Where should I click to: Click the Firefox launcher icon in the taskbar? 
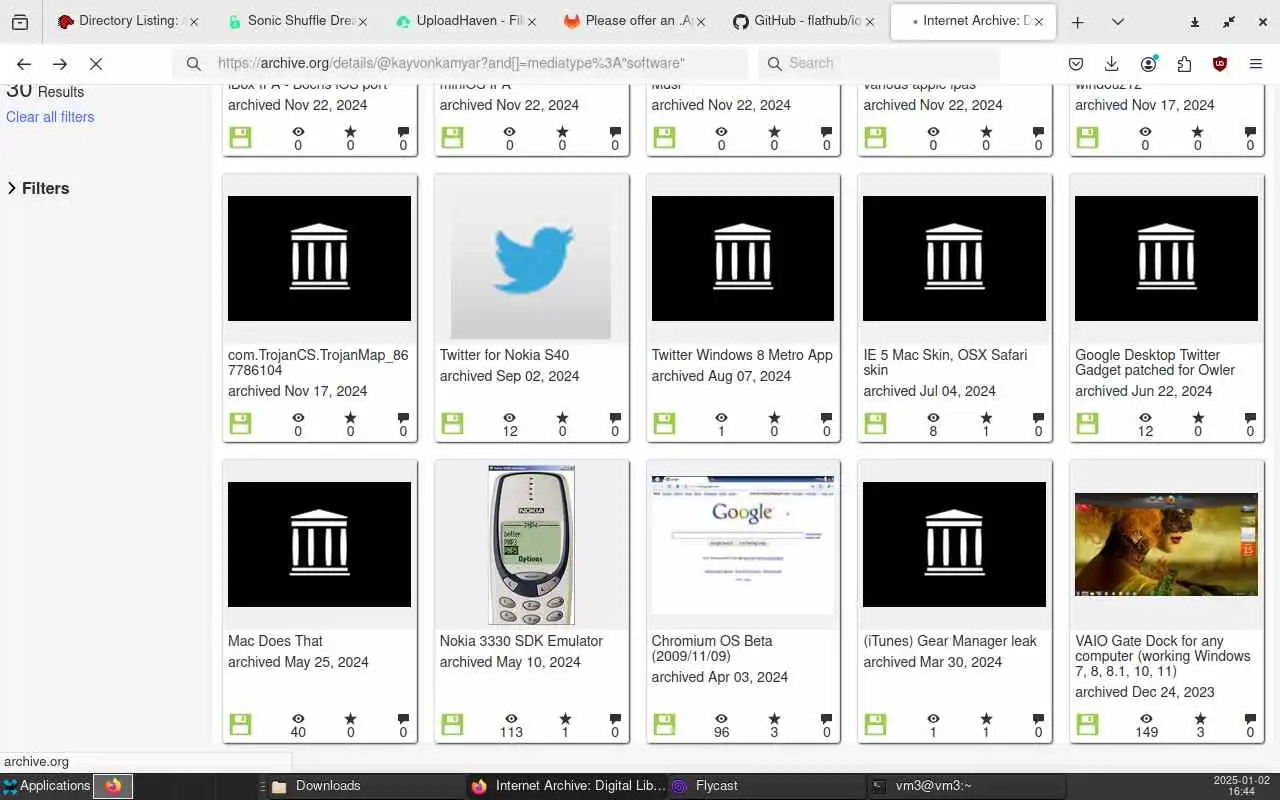coord(113,786)
